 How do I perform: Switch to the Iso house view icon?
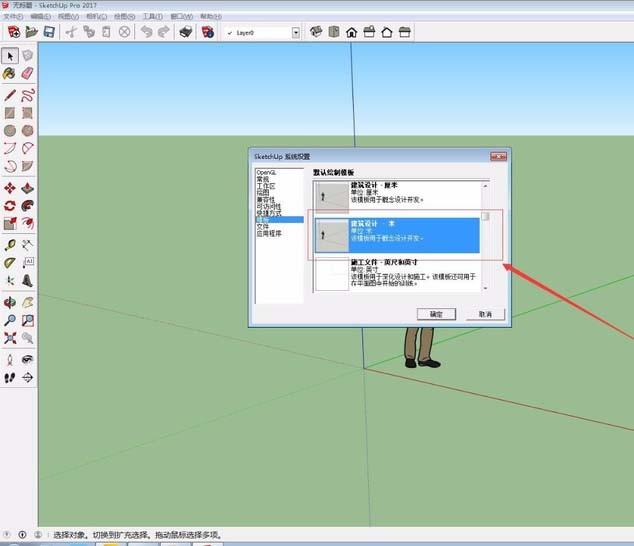[x=316, y=32]
